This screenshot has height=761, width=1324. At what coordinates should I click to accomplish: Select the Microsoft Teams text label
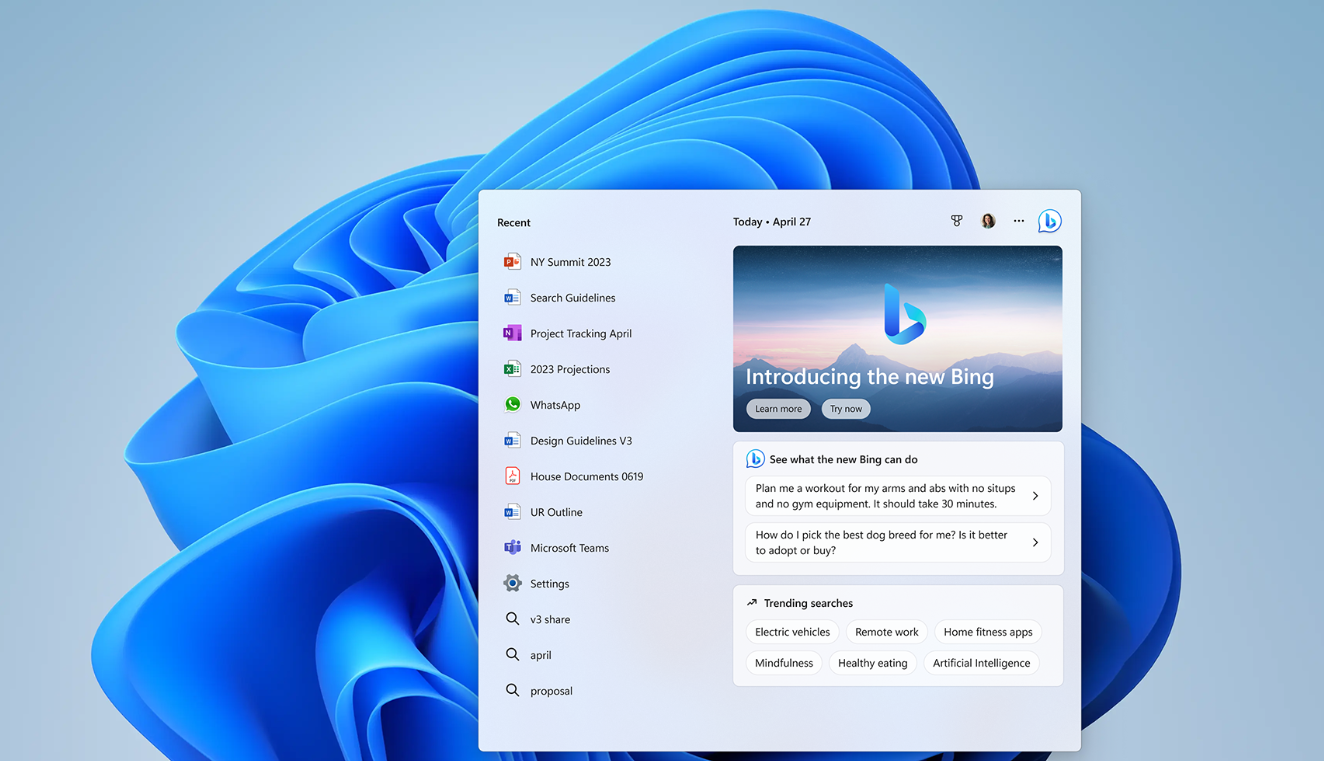coord(569,548)
